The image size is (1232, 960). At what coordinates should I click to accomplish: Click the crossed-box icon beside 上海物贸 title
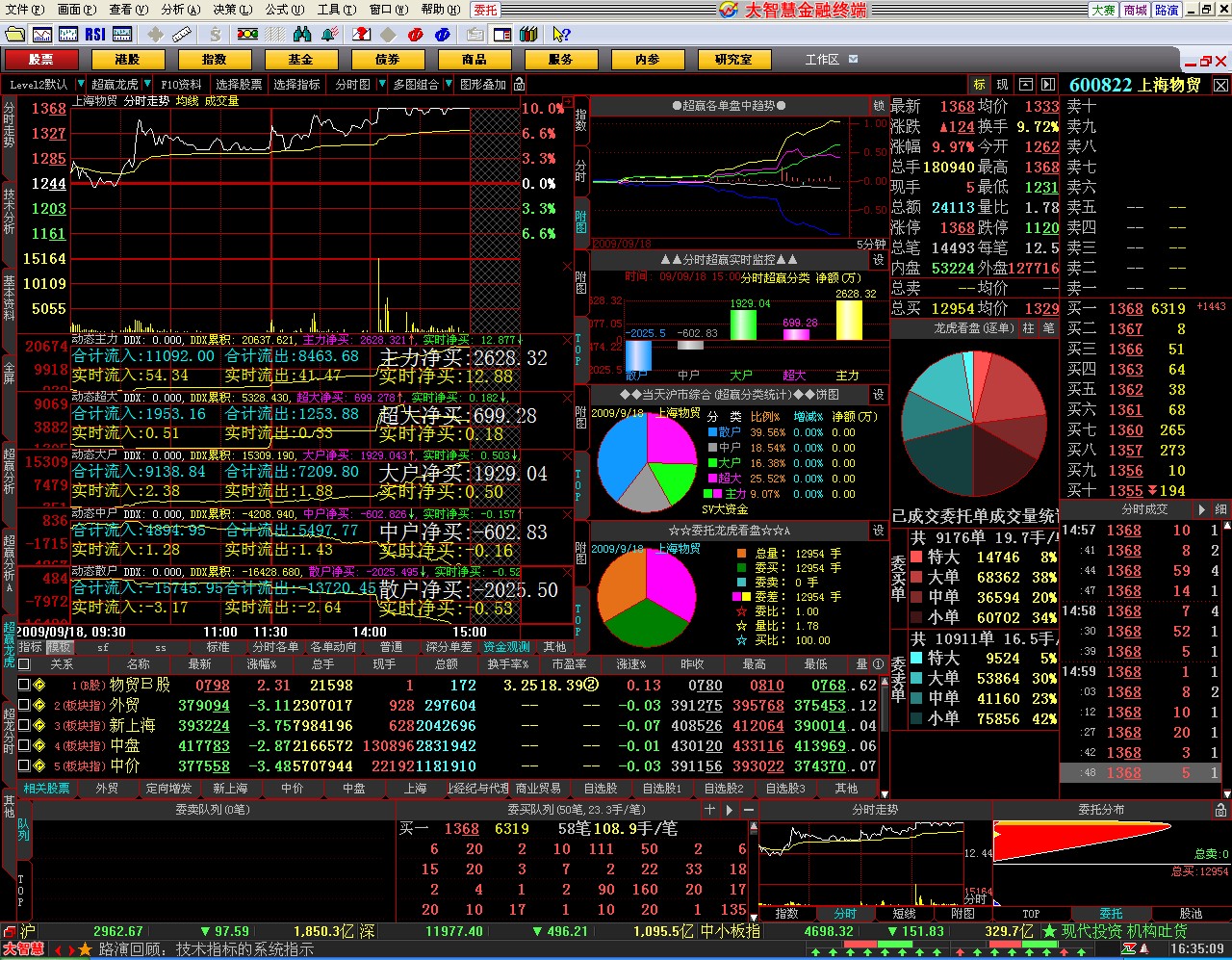click(1220, 85)
